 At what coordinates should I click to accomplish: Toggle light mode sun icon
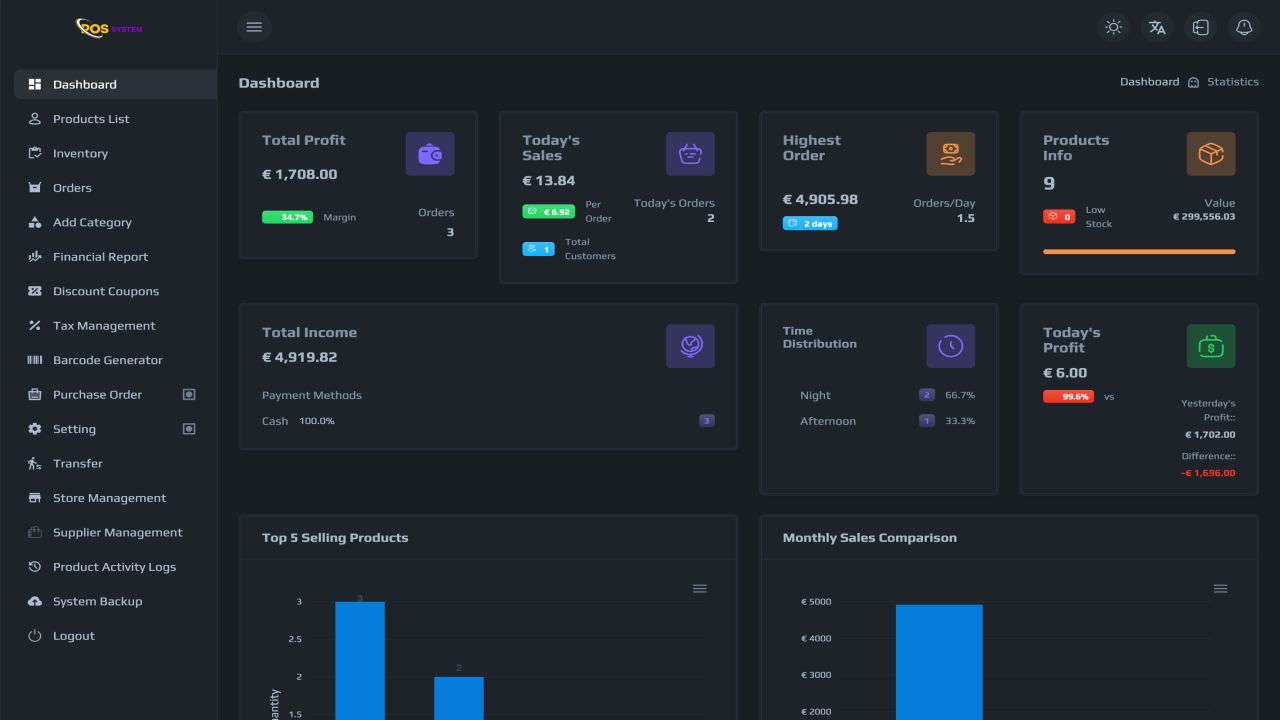(x=1113, y=27)
